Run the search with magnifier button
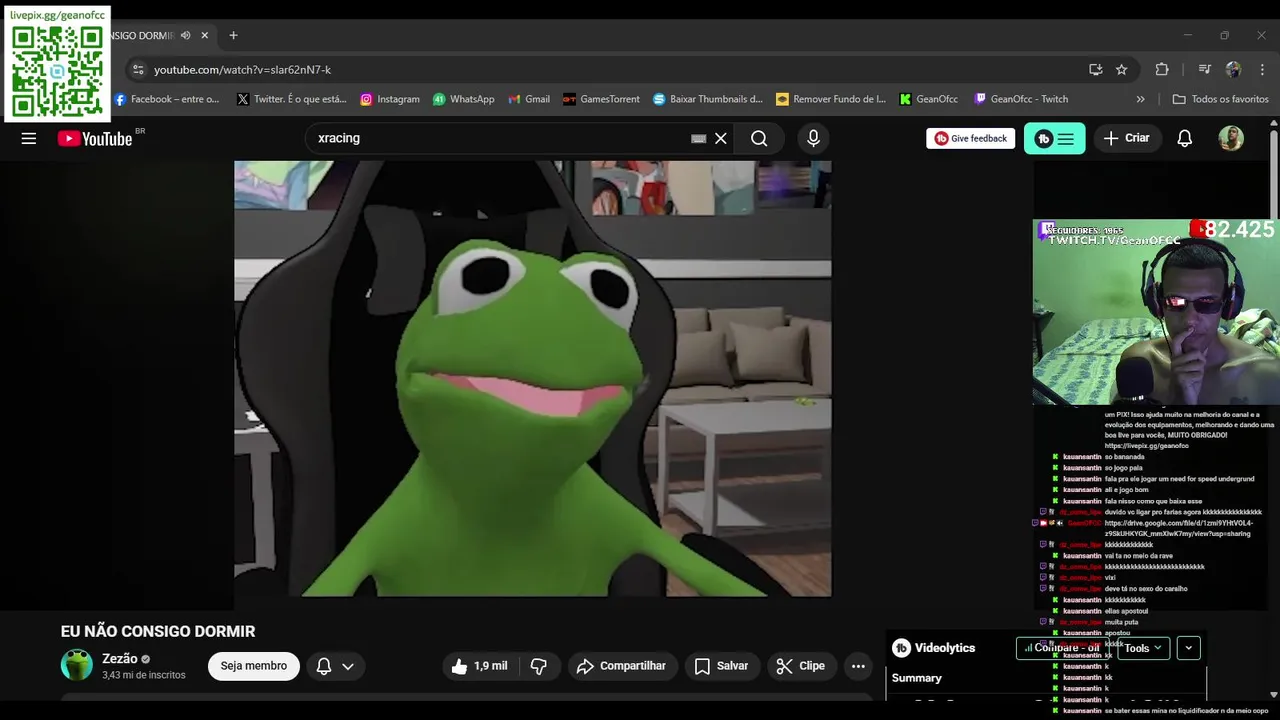This screenshot has width=1280, height=720. [x=759, y=138]
